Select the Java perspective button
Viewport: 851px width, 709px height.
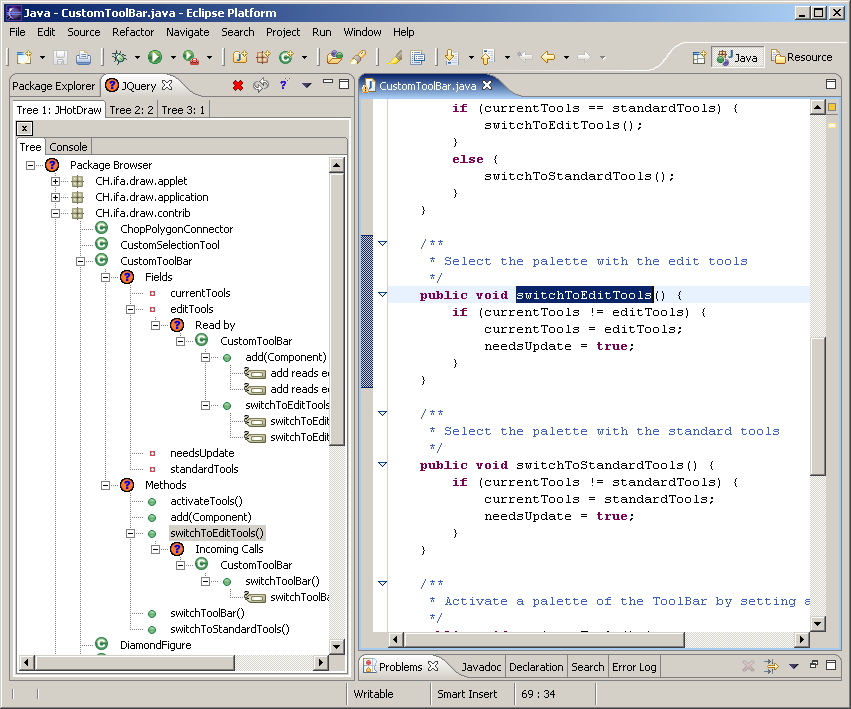coord(738,57)
